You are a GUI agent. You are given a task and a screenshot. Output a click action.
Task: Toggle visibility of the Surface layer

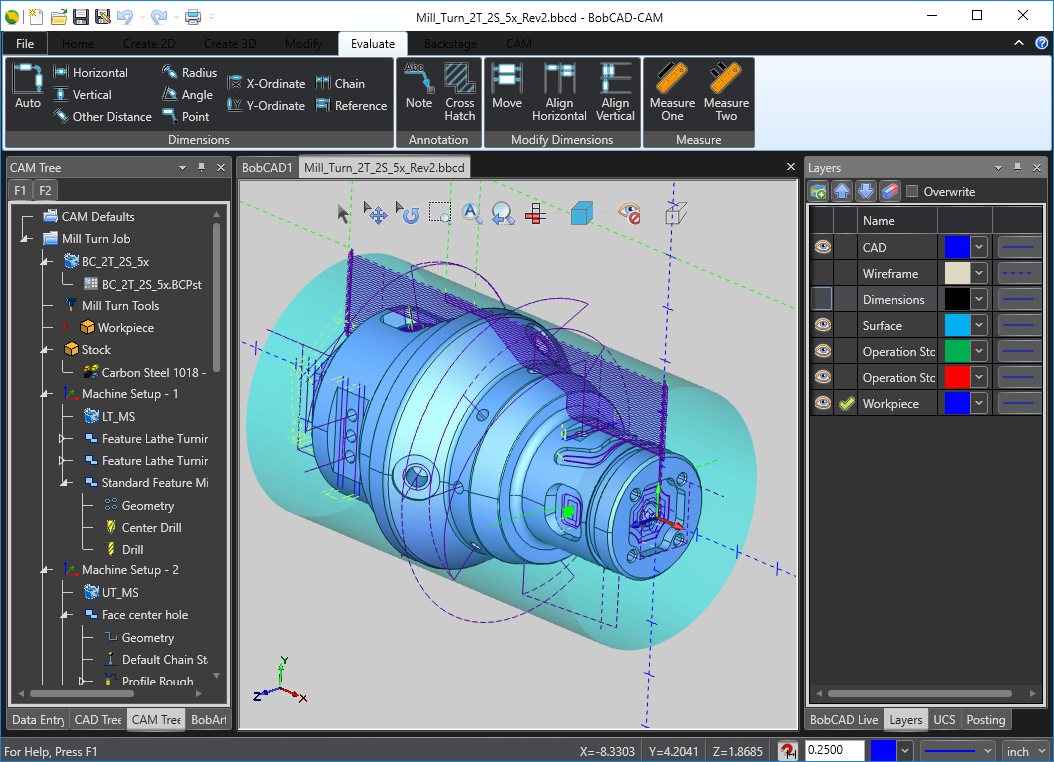(822, 325)
